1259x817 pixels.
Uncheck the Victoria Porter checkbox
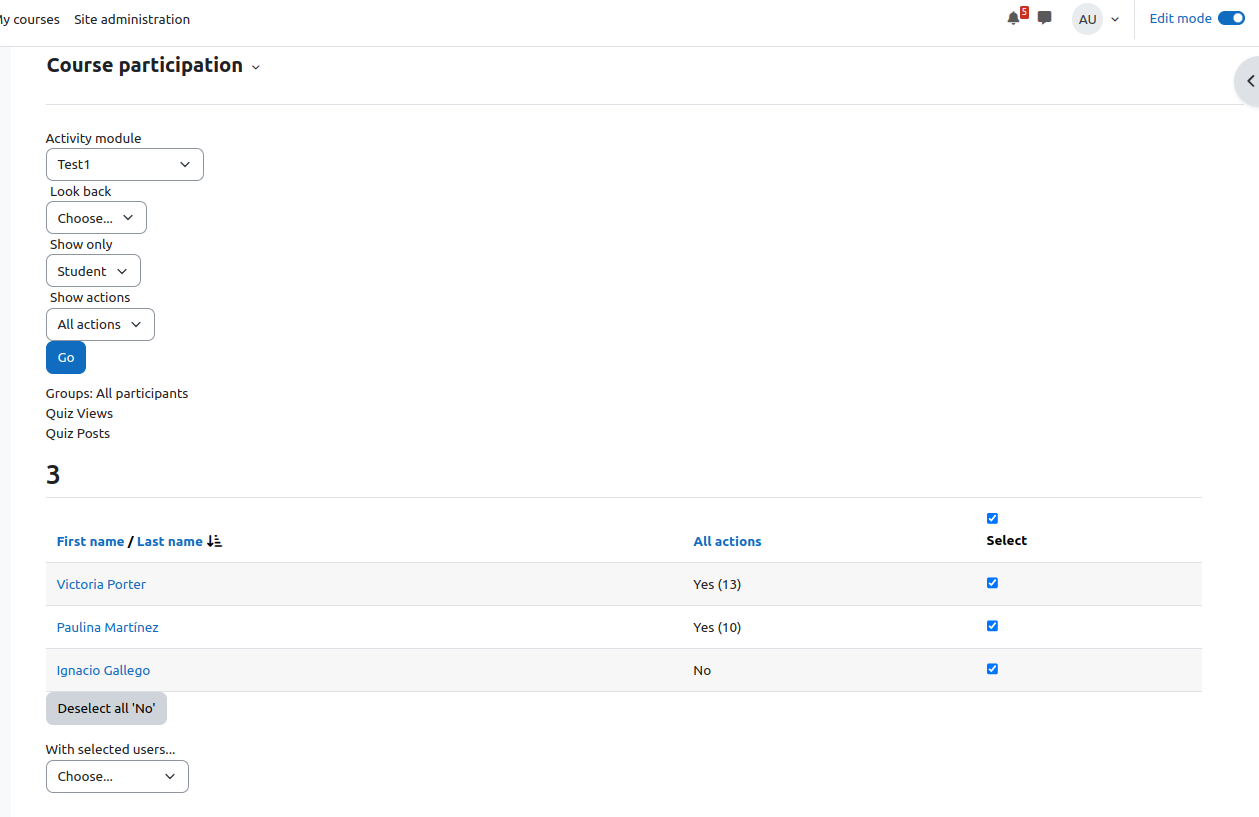point(992,583)
